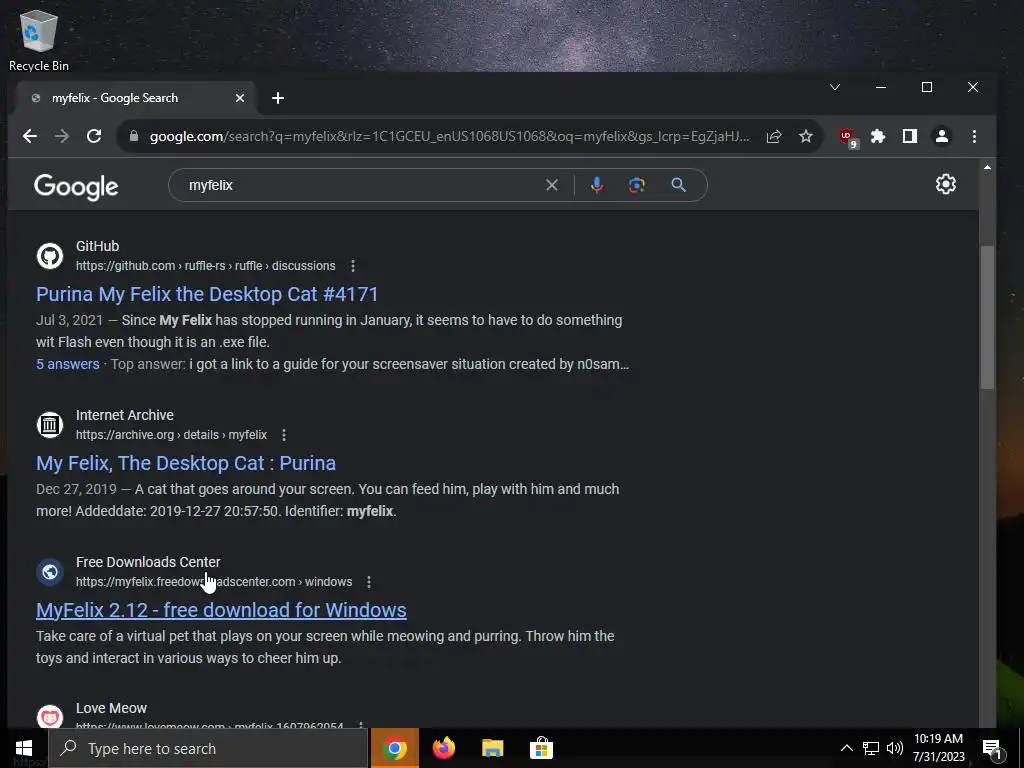
Task: Open the Chrome profile avatar
Action: (x=942, y=136)
